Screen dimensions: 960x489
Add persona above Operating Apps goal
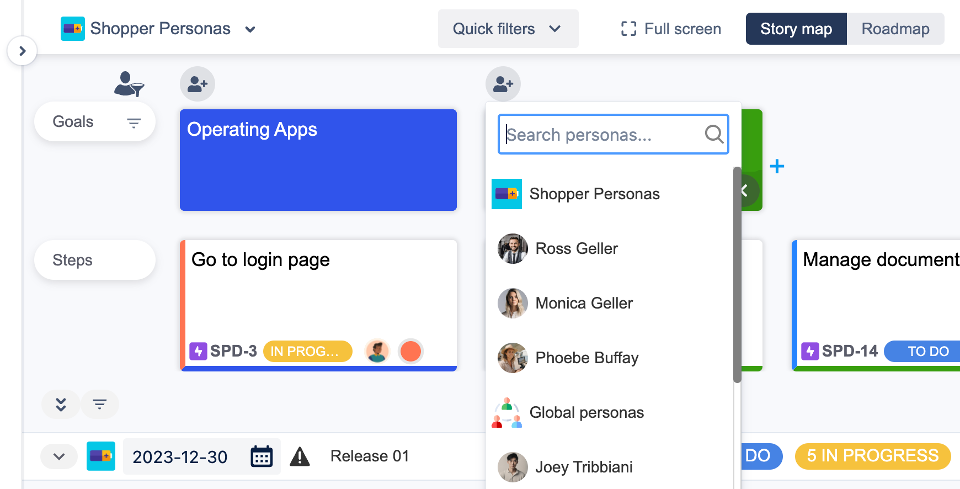[197, 84]
